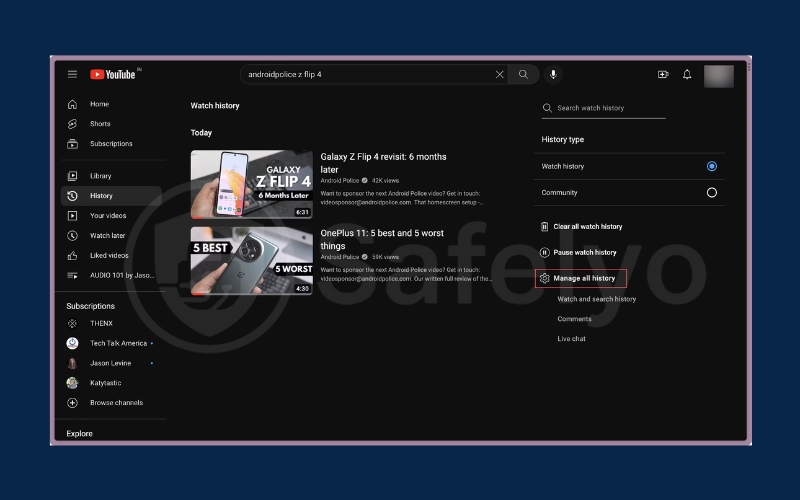
Task: Click Android Police under Galaxy video
Action: click(x=339, y=181)
